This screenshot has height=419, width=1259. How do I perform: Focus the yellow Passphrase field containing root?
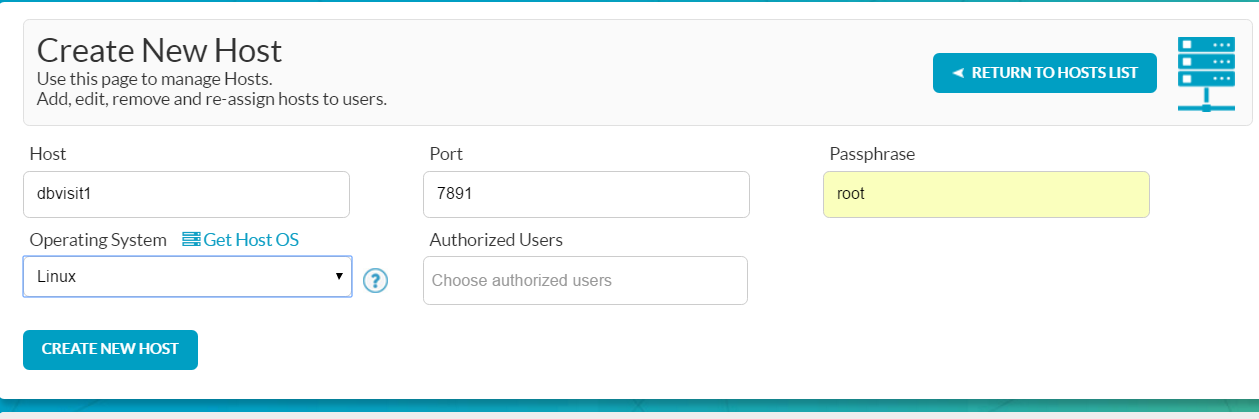[986, 194]
